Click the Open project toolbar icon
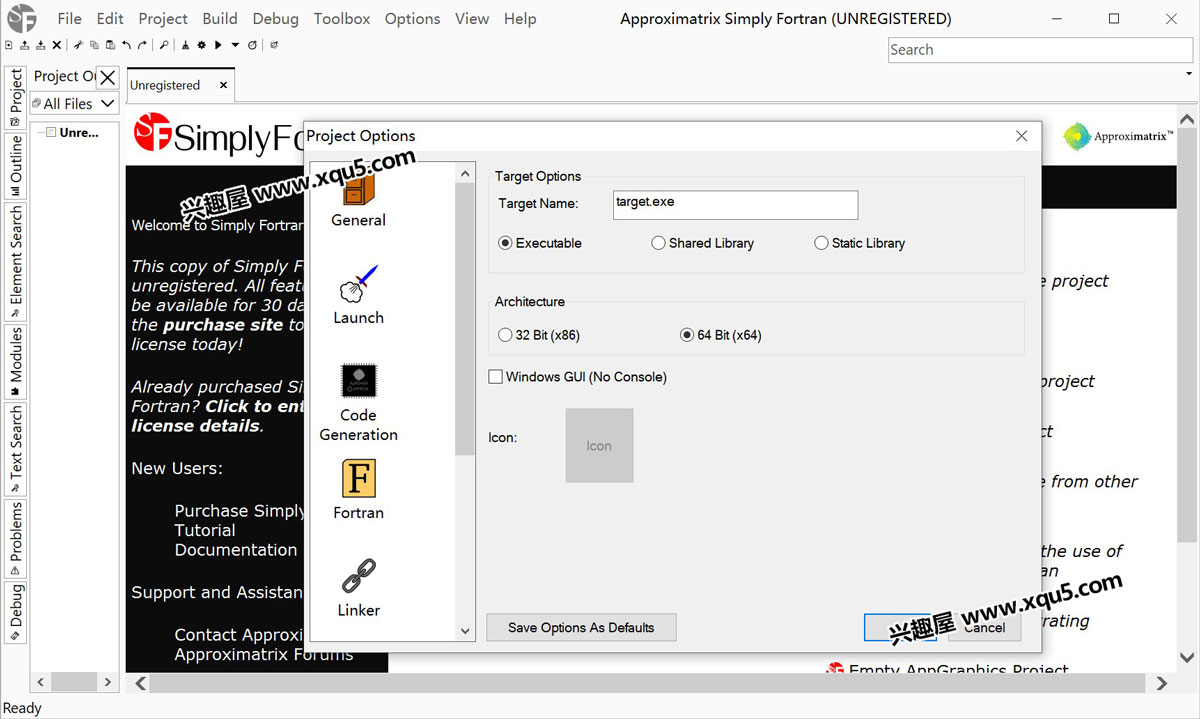 pyautogui.click(x=25, y=45)
